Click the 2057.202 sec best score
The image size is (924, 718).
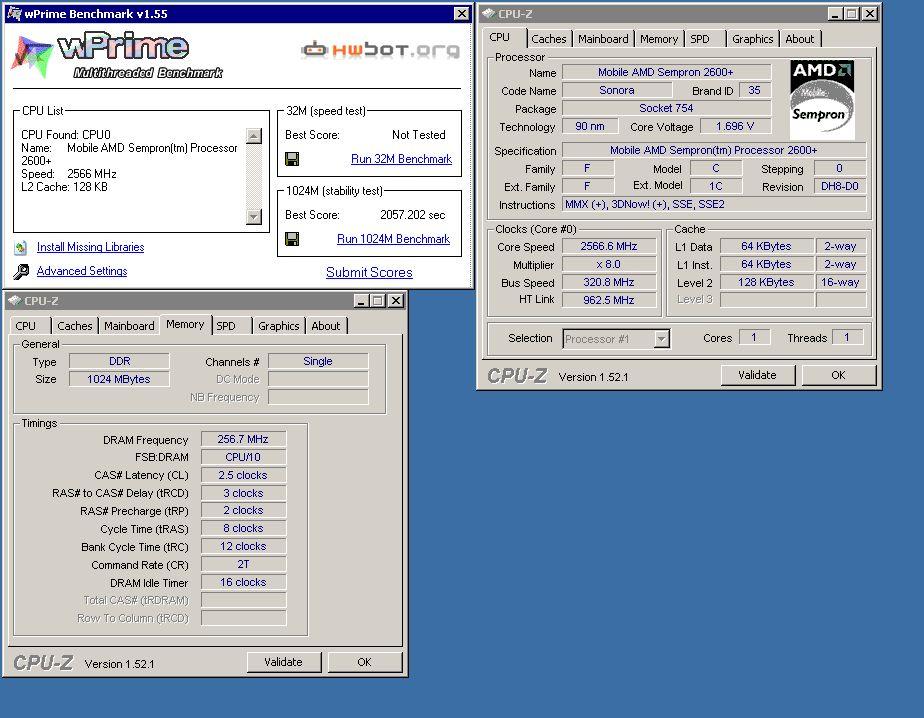(x=412, y=215)
